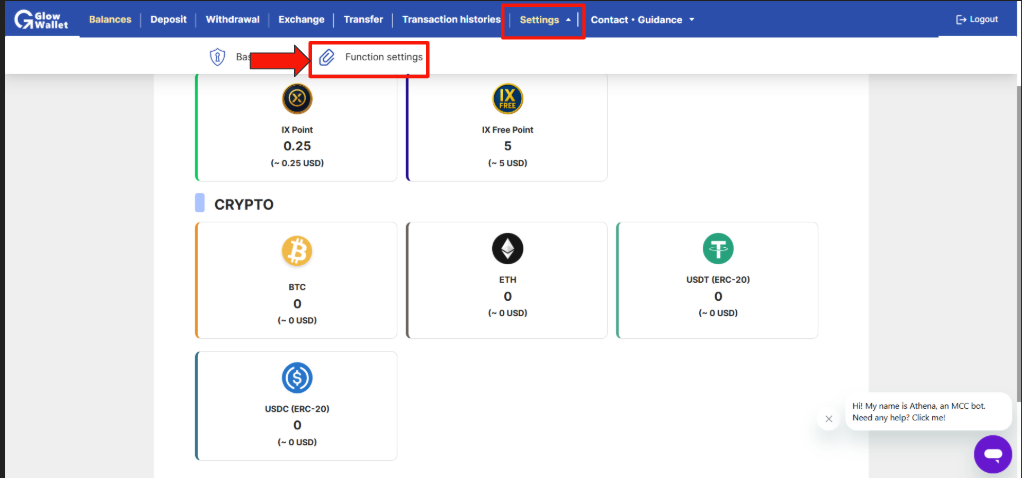Click the USDC dollar coin icon
The image size is (1022, 478).
297,378
